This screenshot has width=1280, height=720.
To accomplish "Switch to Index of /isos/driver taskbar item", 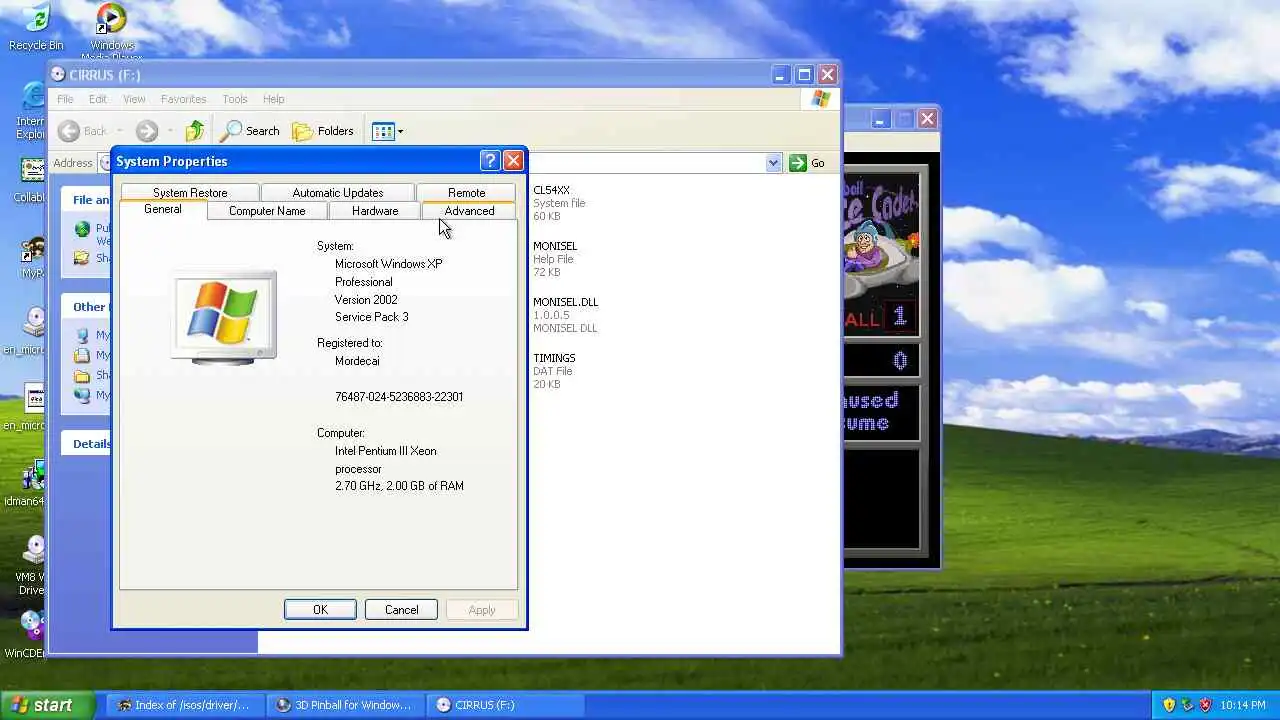I will (184, 705).
